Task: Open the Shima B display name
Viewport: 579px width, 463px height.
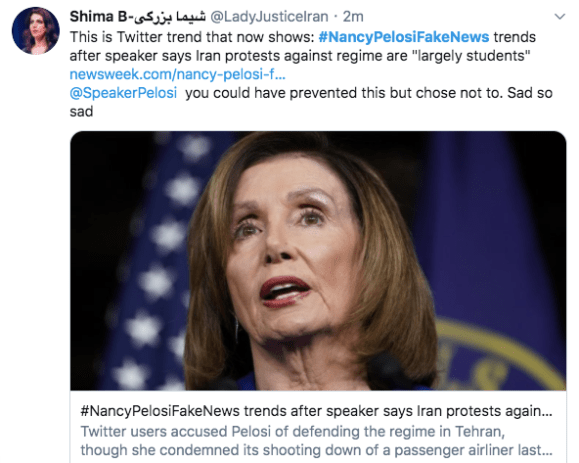Action: (98, 17)
